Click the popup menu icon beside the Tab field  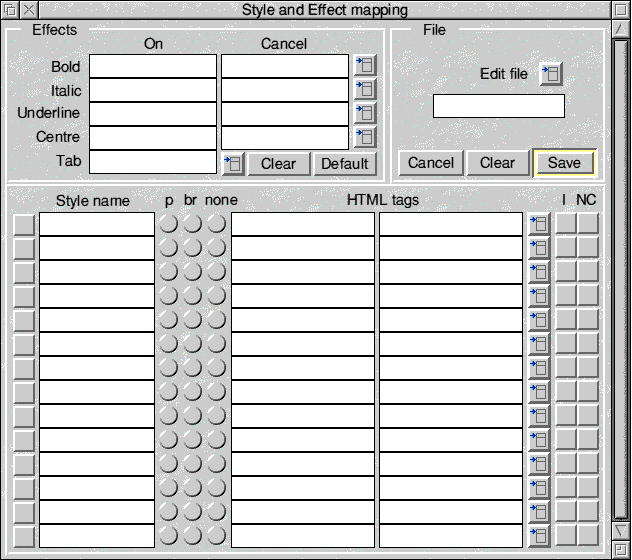232,163
